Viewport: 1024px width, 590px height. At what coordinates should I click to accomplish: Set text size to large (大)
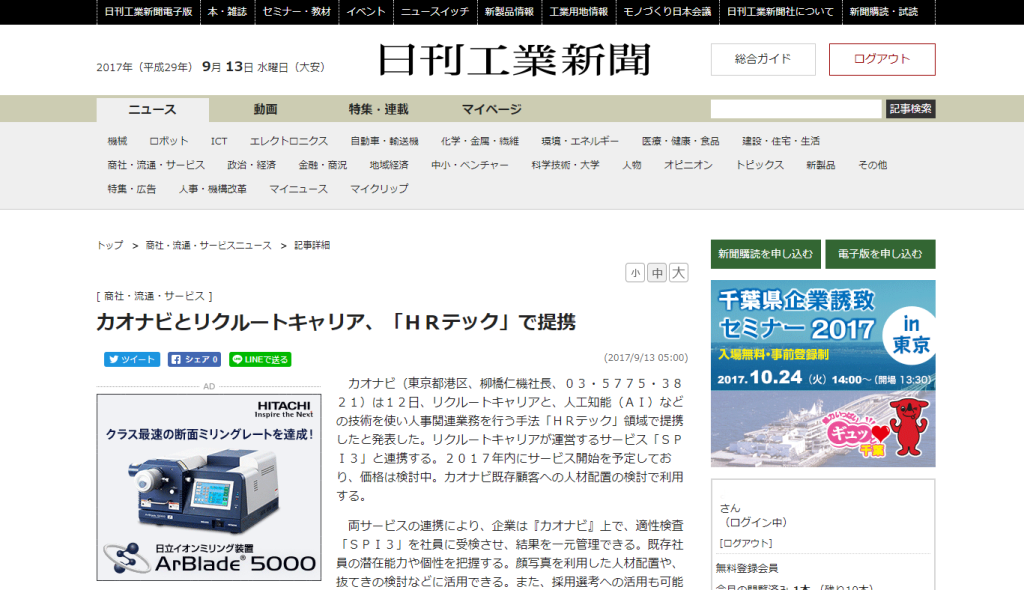coord(679,272)
